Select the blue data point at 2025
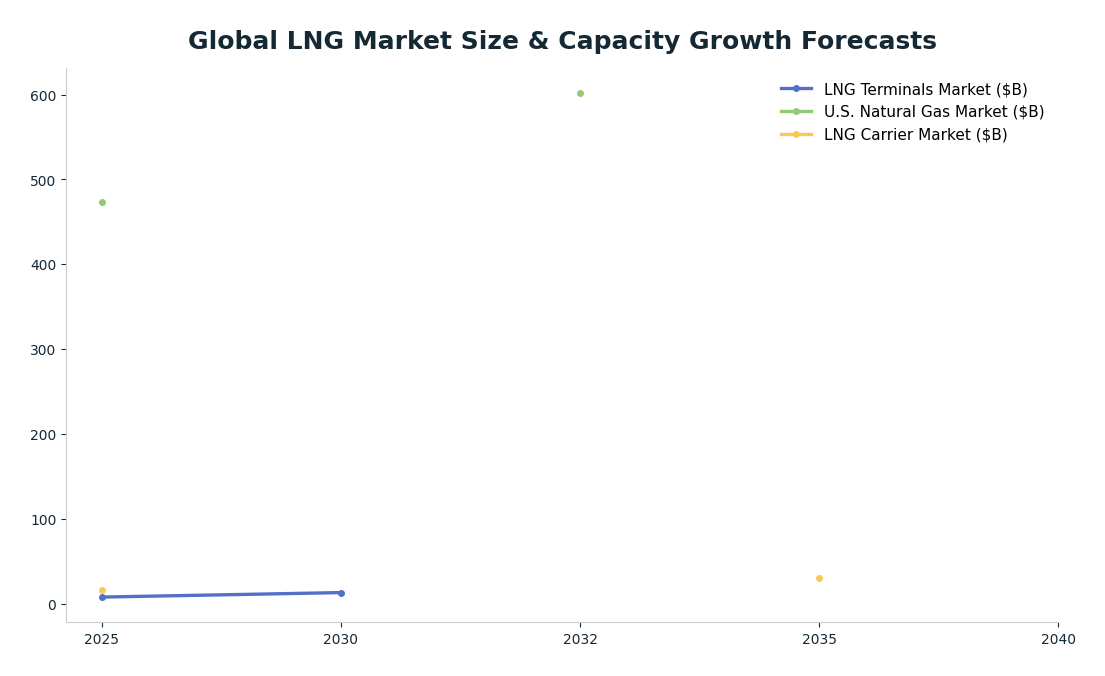 (x=102, y=598)
